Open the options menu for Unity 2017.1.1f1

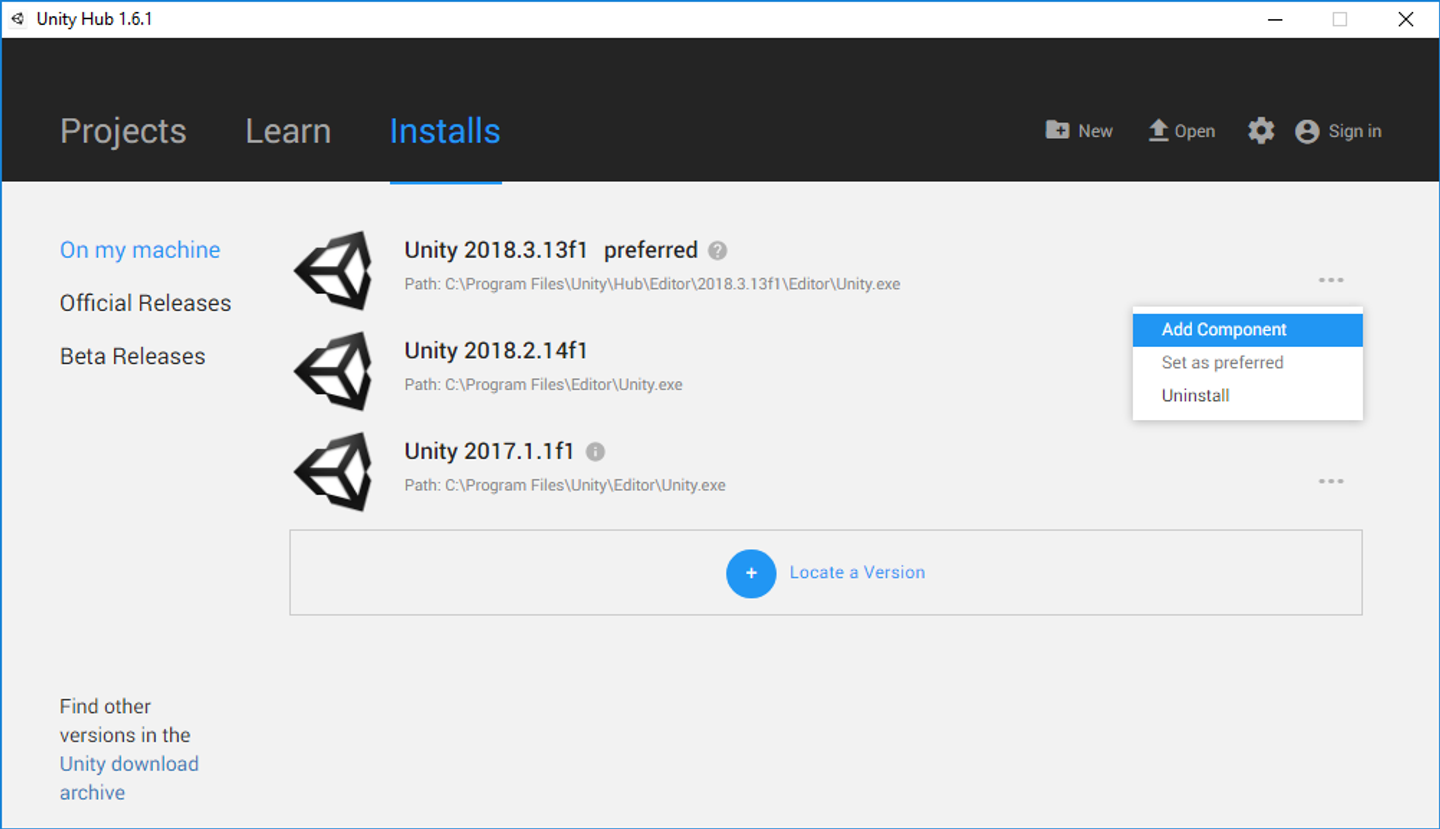pyautogui.click(x=1331, y=480)
